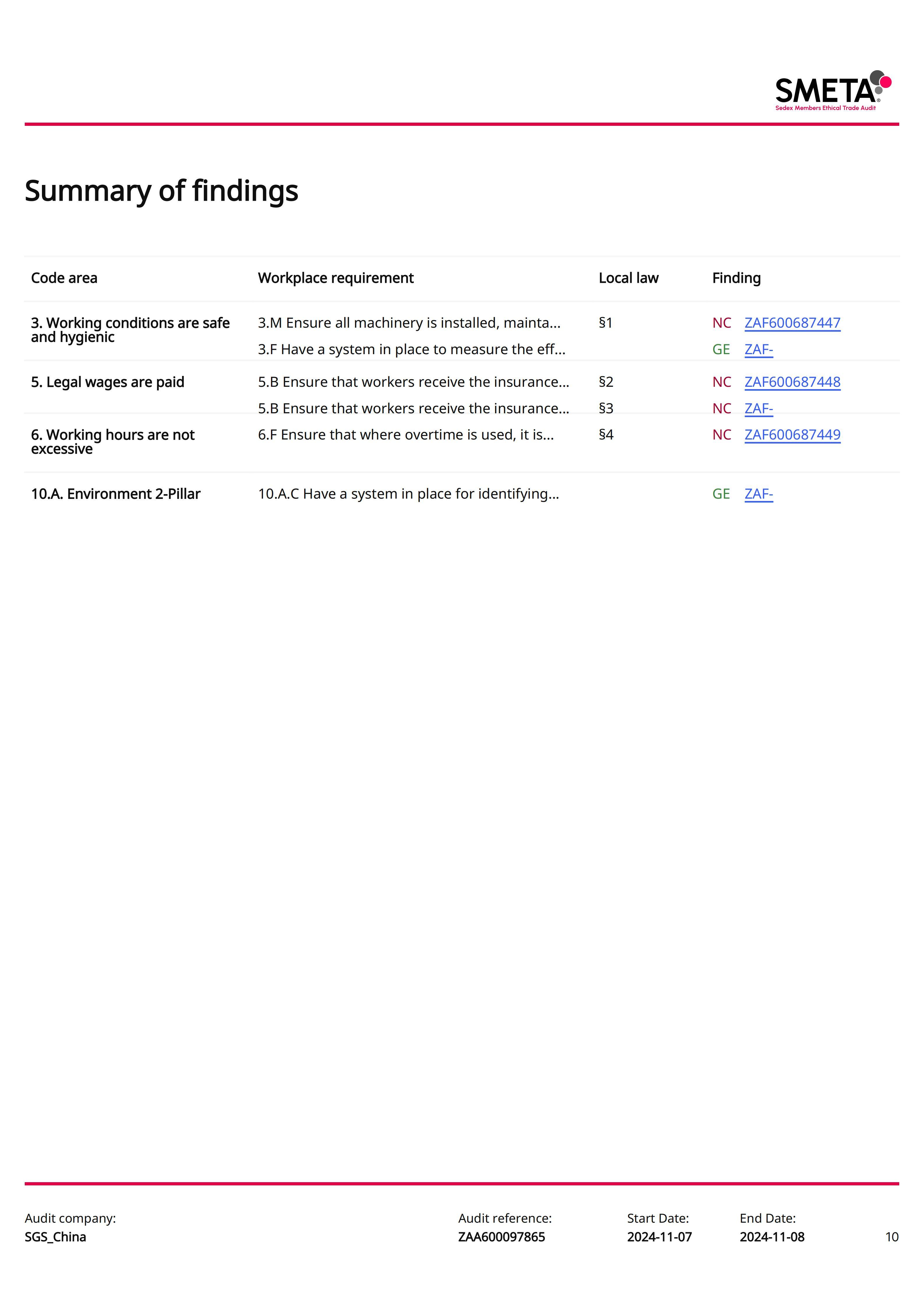Open finding link ZAF600687448

point(792,382)
